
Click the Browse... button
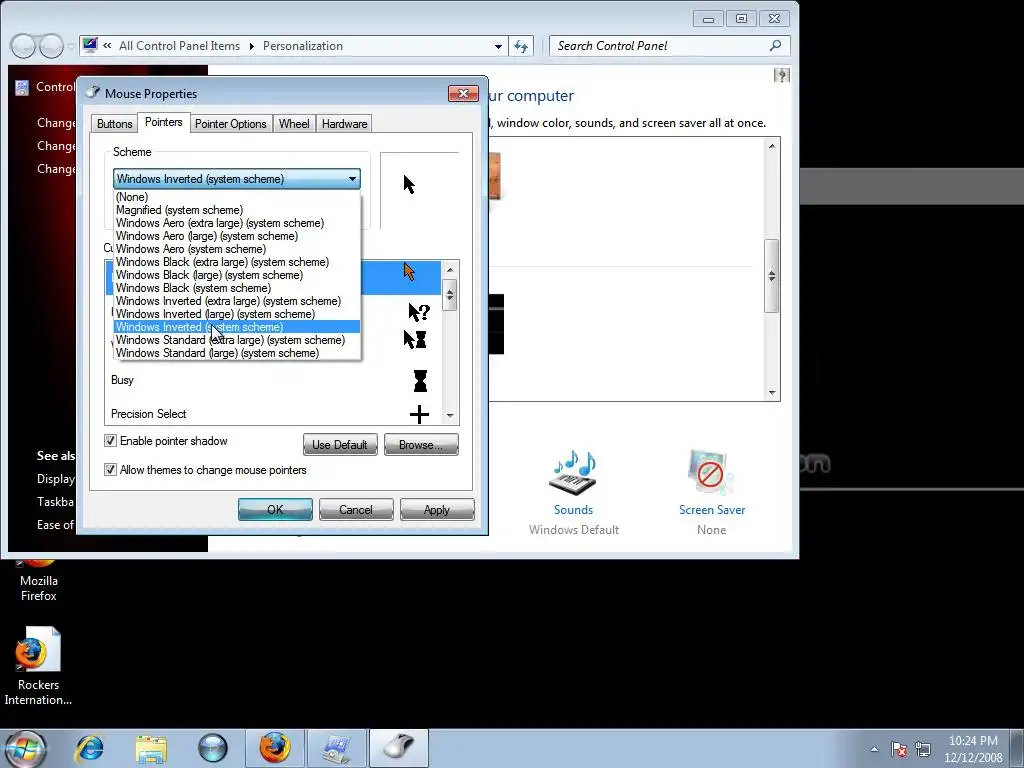coord(421,445)
